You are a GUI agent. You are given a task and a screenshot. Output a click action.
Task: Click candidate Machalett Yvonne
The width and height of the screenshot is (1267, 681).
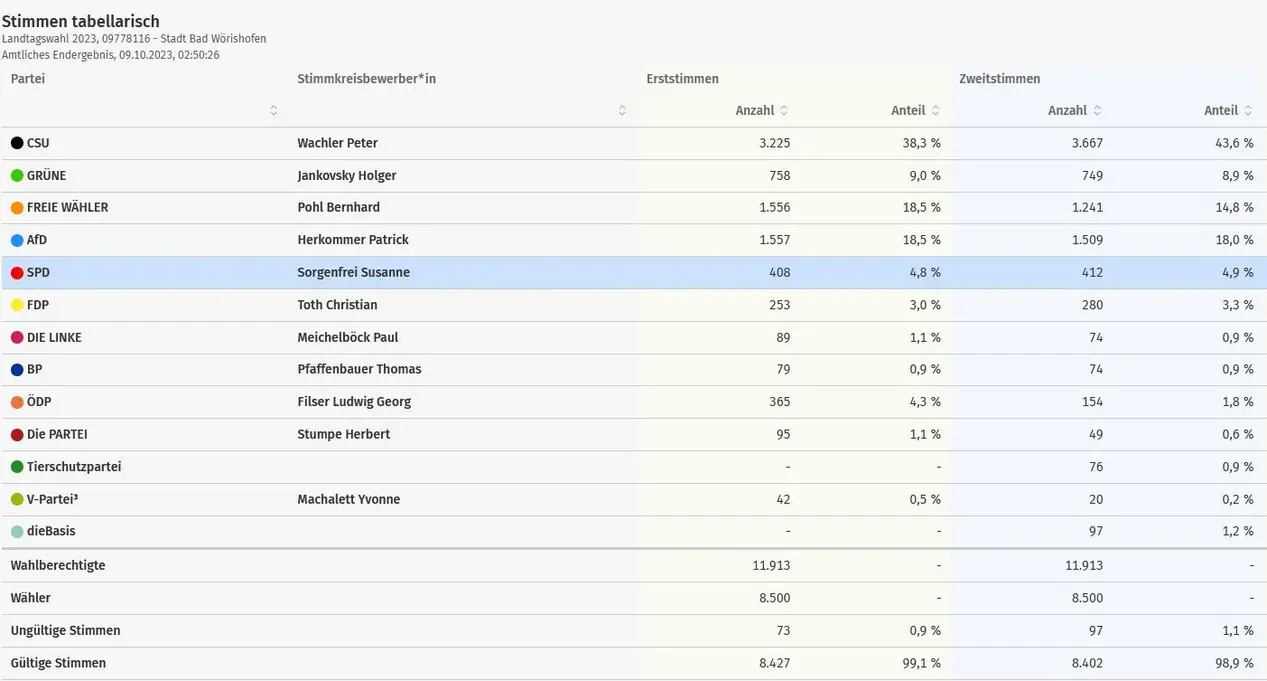pyautogui.click(x=349, y=499)
